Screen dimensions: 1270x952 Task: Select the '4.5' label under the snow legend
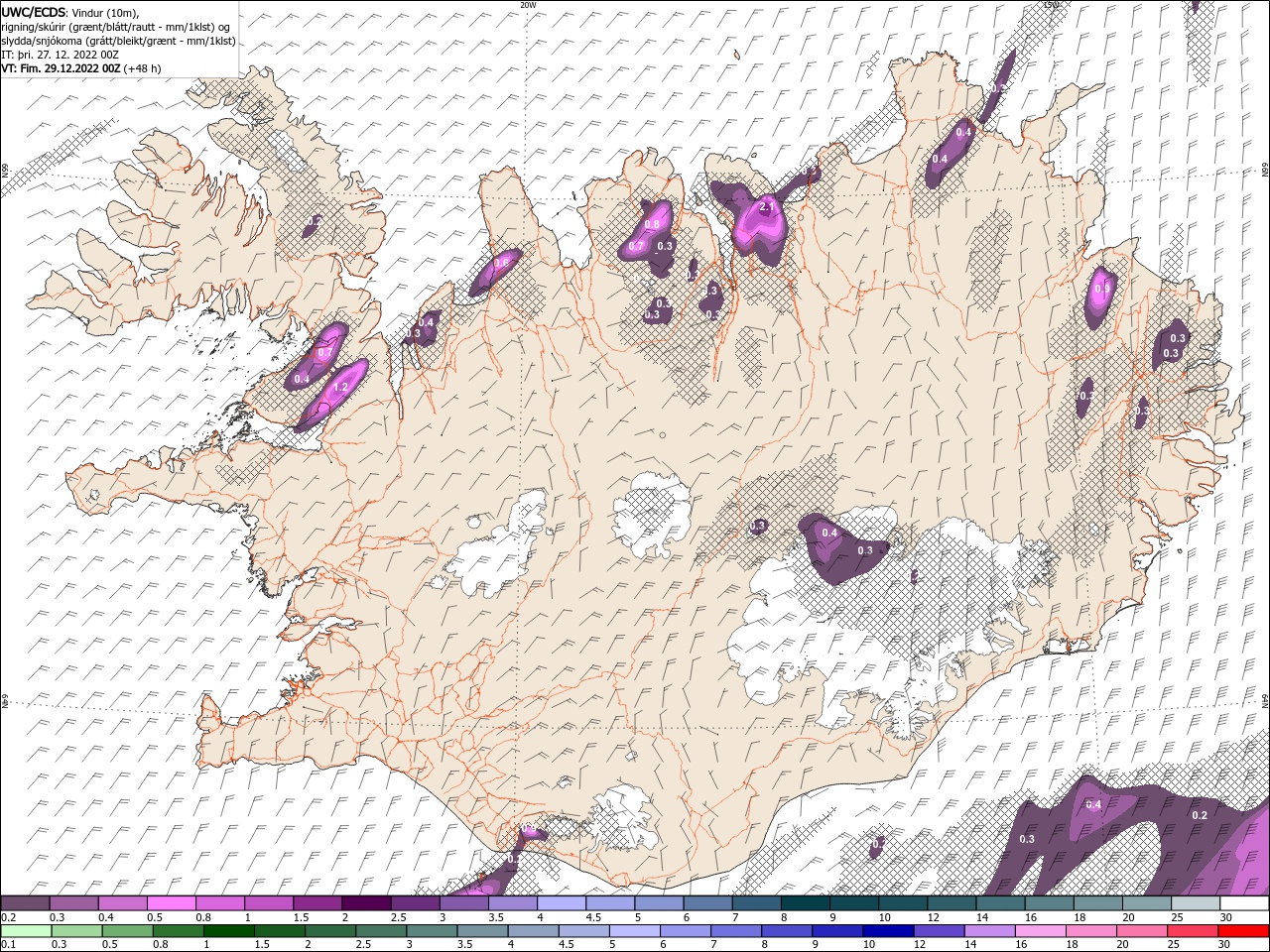(x=592, y=917)
